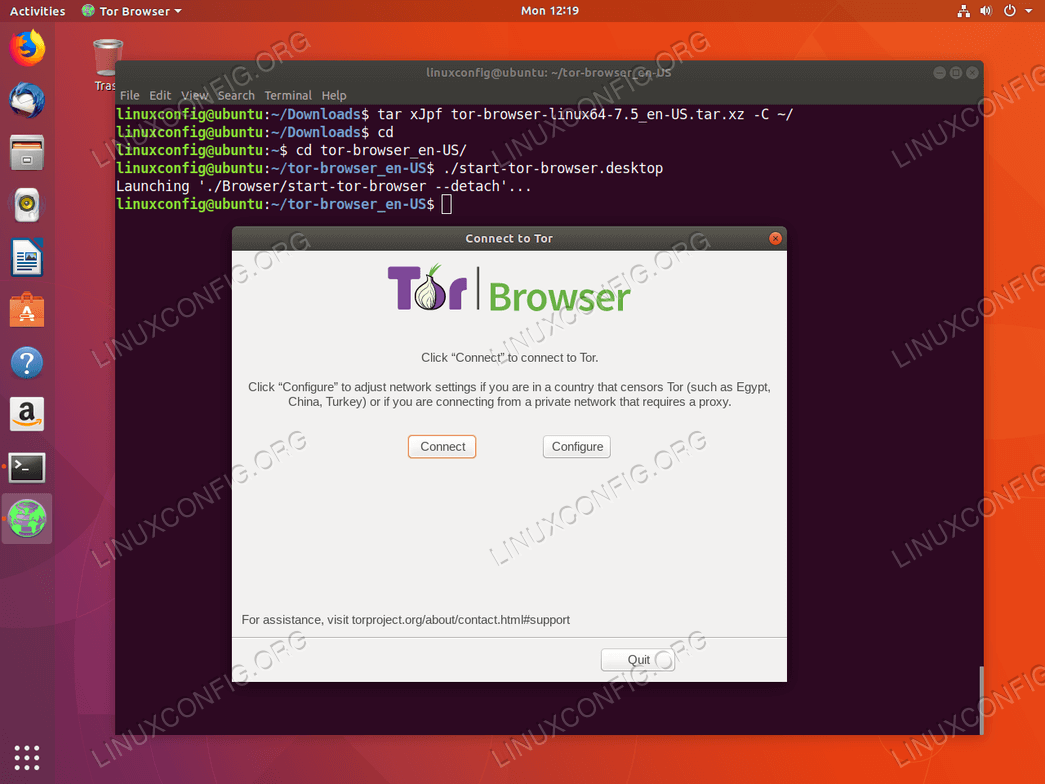Open the View menu in terminal
Image resolution: width=1045 pixels, height=784 pixels.
(195, 95)
